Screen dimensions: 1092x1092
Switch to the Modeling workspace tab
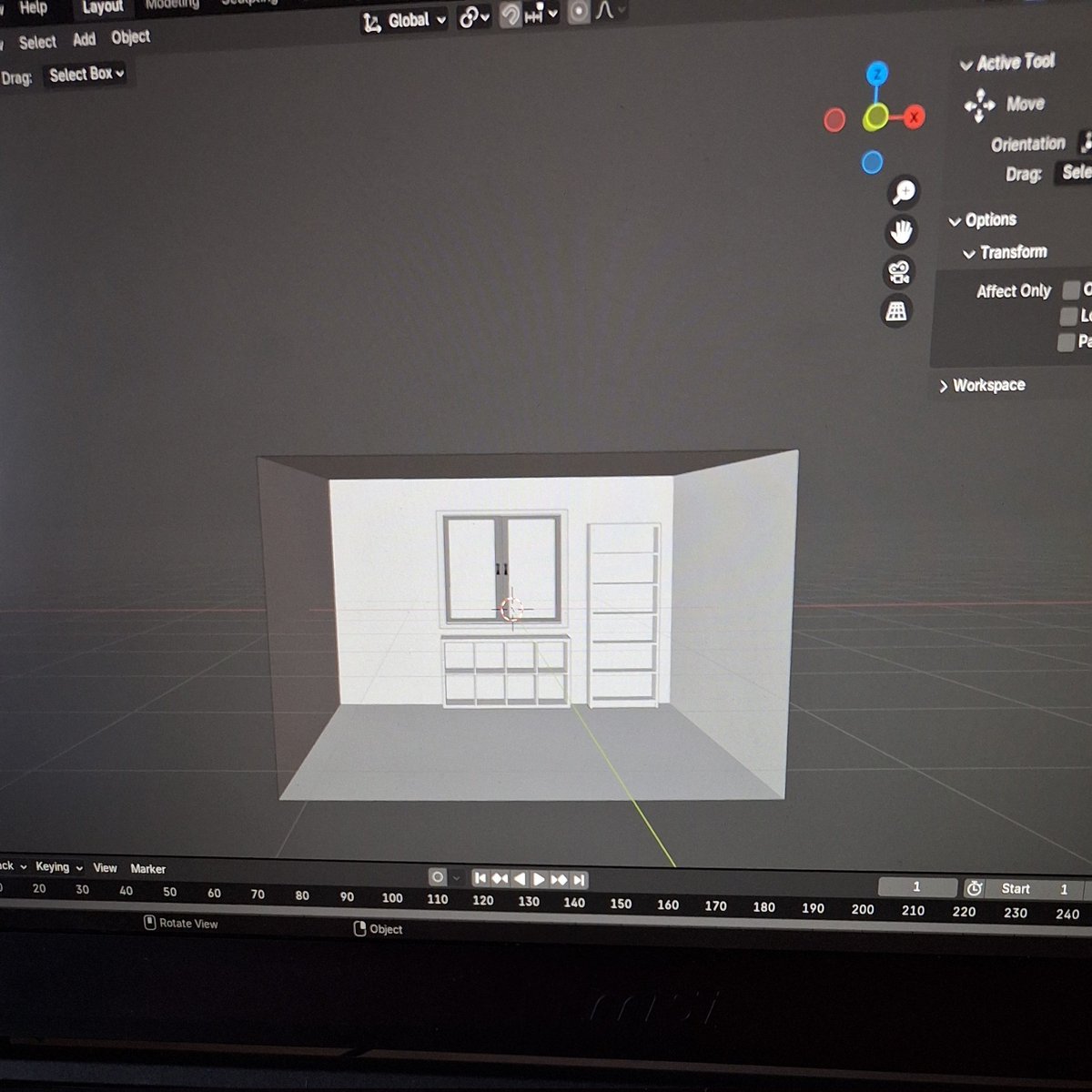(x=172, y=5)
